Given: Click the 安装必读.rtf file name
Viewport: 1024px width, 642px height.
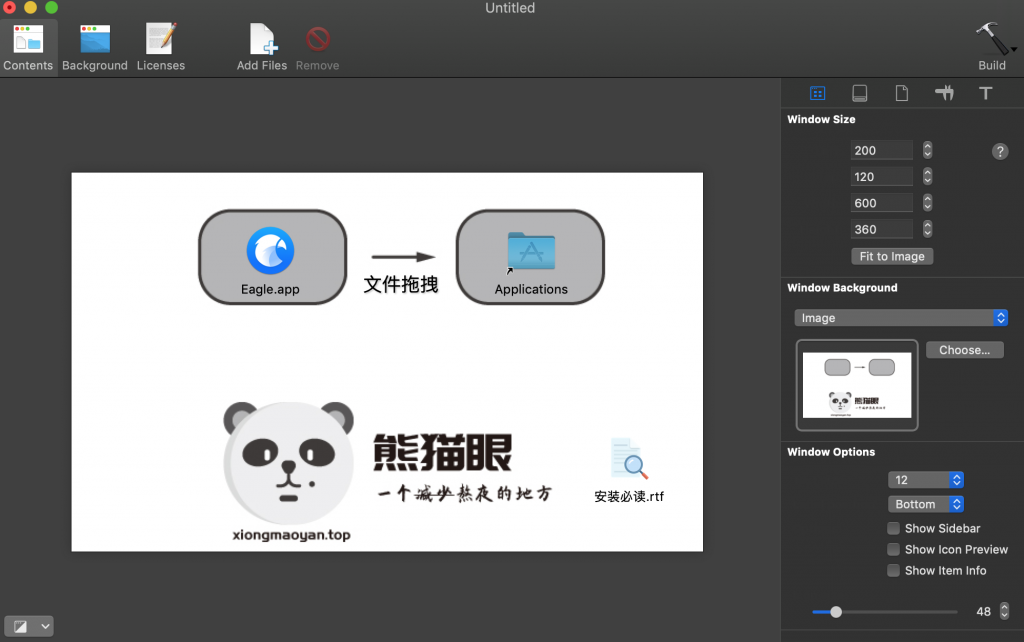Looking at the screenshot, I should coord(629,496).
